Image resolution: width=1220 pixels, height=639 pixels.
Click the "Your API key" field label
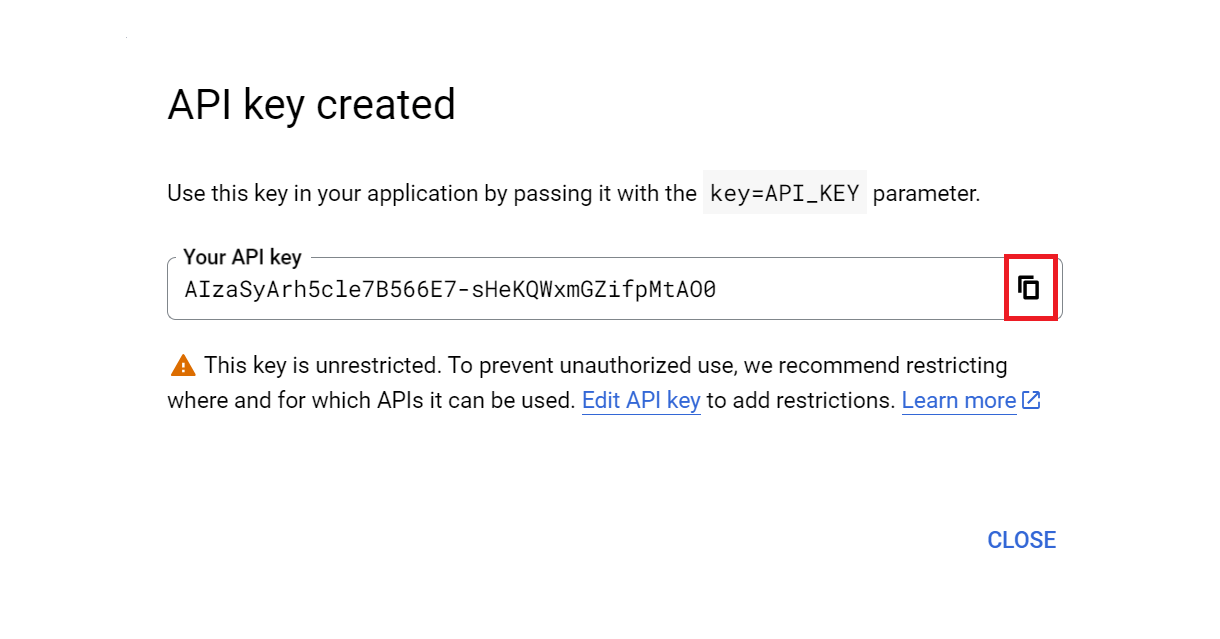242,257
